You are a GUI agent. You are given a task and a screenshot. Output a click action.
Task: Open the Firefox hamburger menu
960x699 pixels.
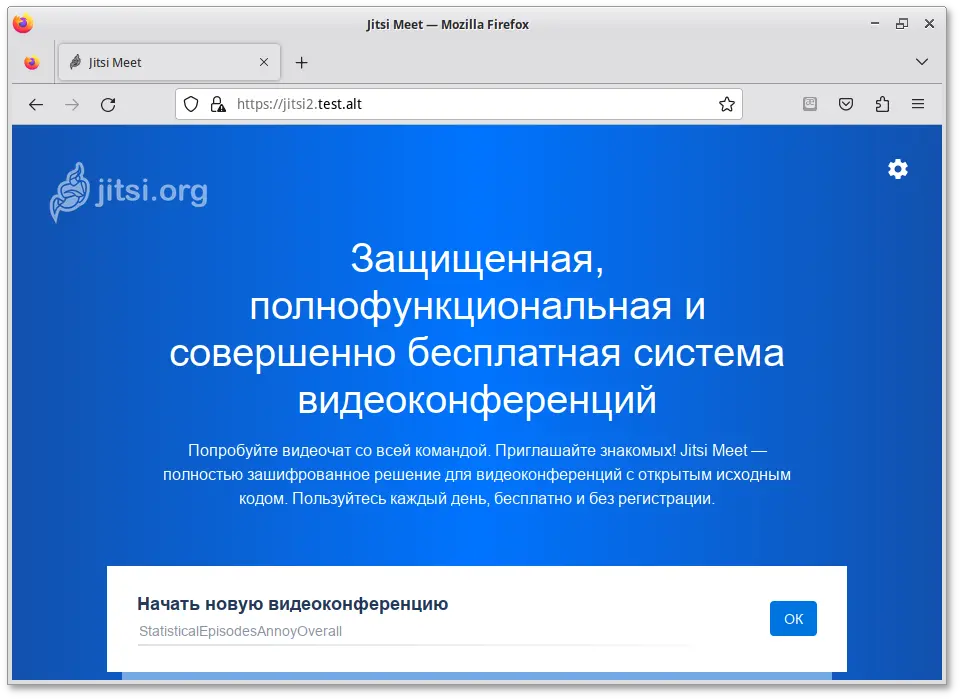[x=918, y=104]
